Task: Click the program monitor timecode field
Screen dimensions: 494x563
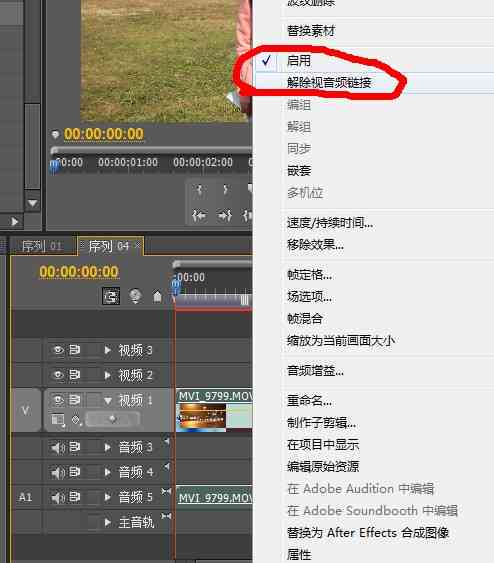Action: point(104,134)
